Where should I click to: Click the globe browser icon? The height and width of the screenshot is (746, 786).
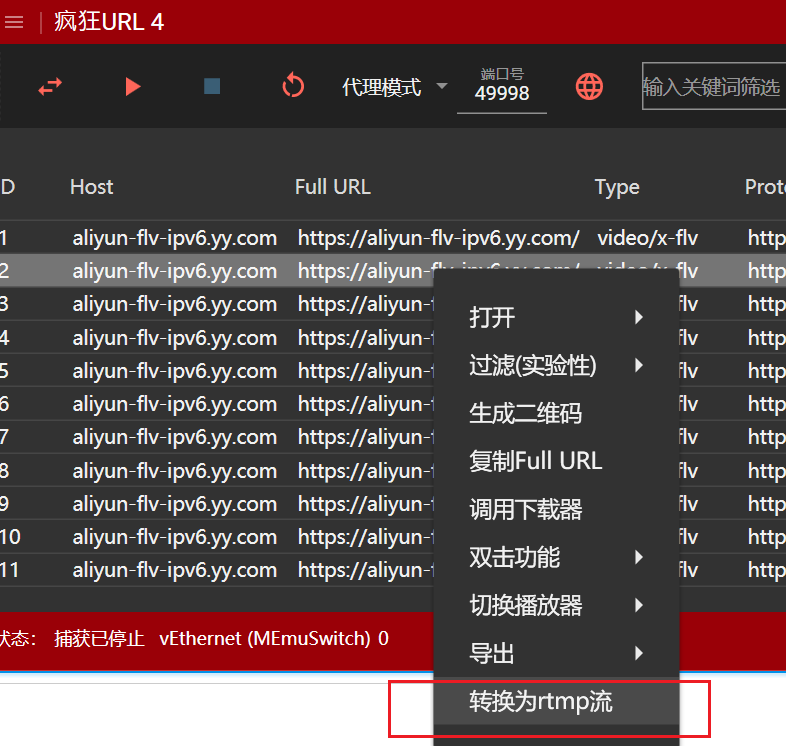click(x=590, y=87)
